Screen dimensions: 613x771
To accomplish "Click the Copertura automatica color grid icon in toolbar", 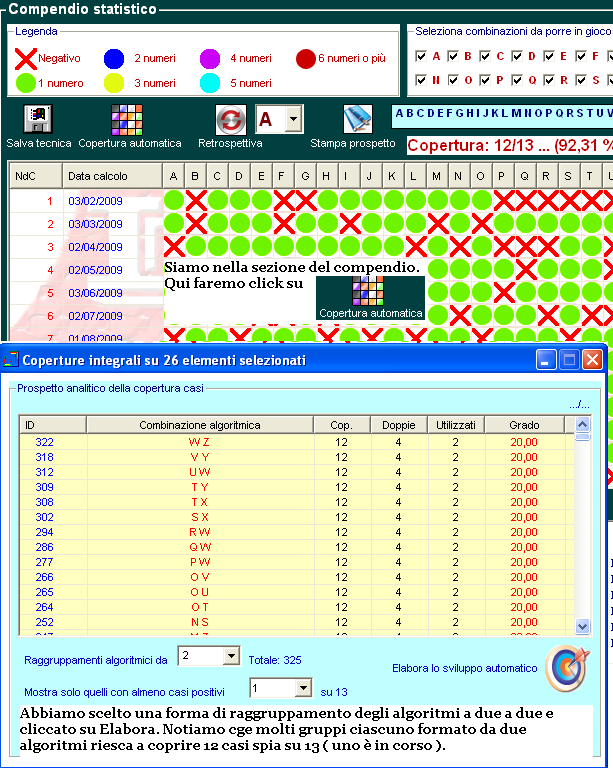I will coord(127,119).
